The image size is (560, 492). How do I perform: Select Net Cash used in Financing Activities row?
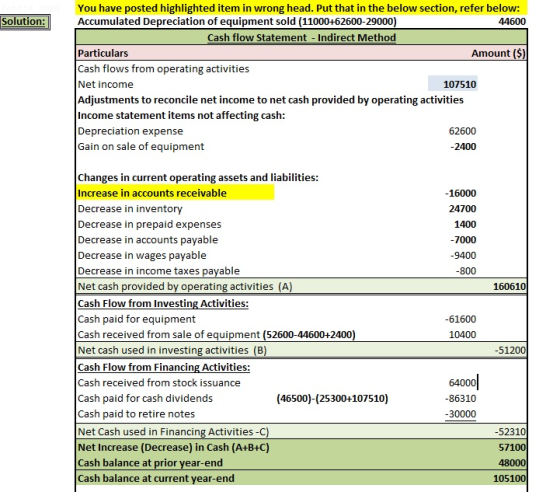tap(301, 432)
